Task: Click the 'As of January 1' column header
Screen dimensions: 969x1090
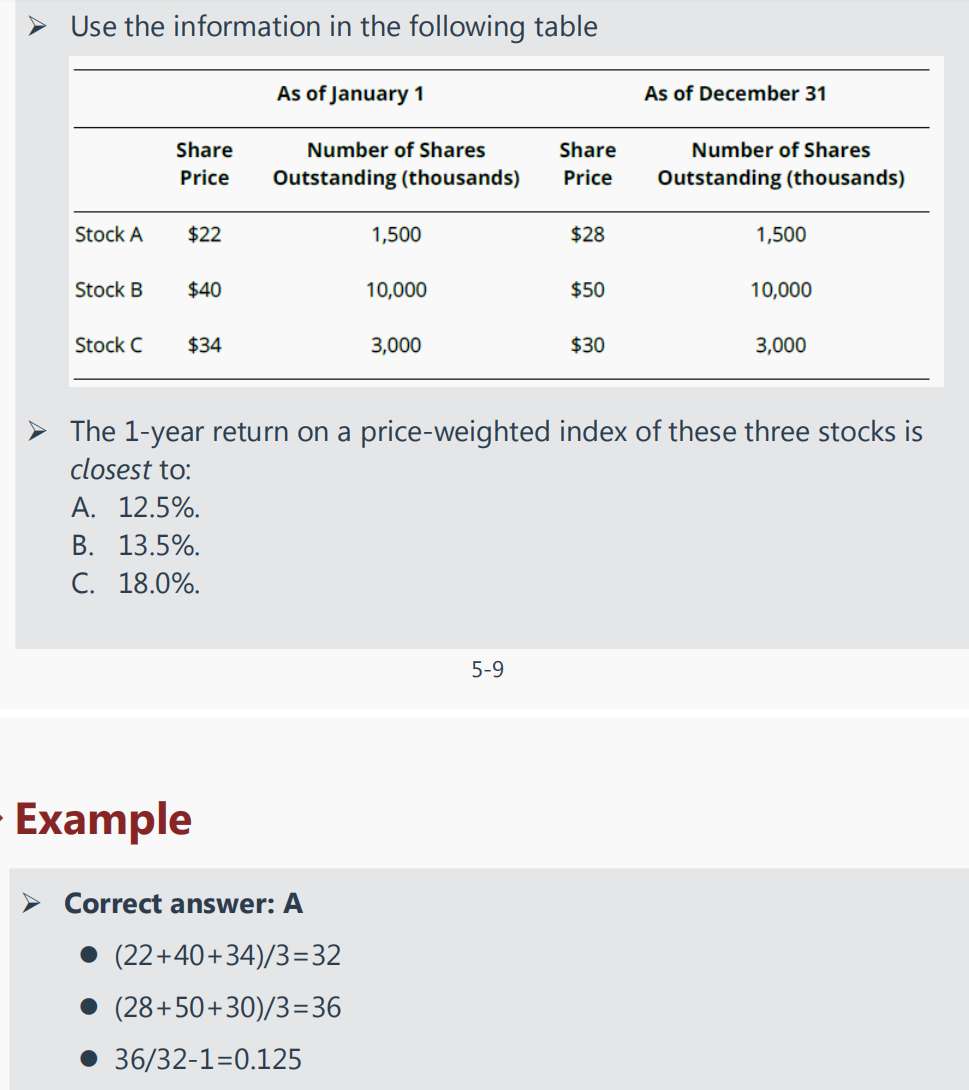Action: [x=350, y=94]
